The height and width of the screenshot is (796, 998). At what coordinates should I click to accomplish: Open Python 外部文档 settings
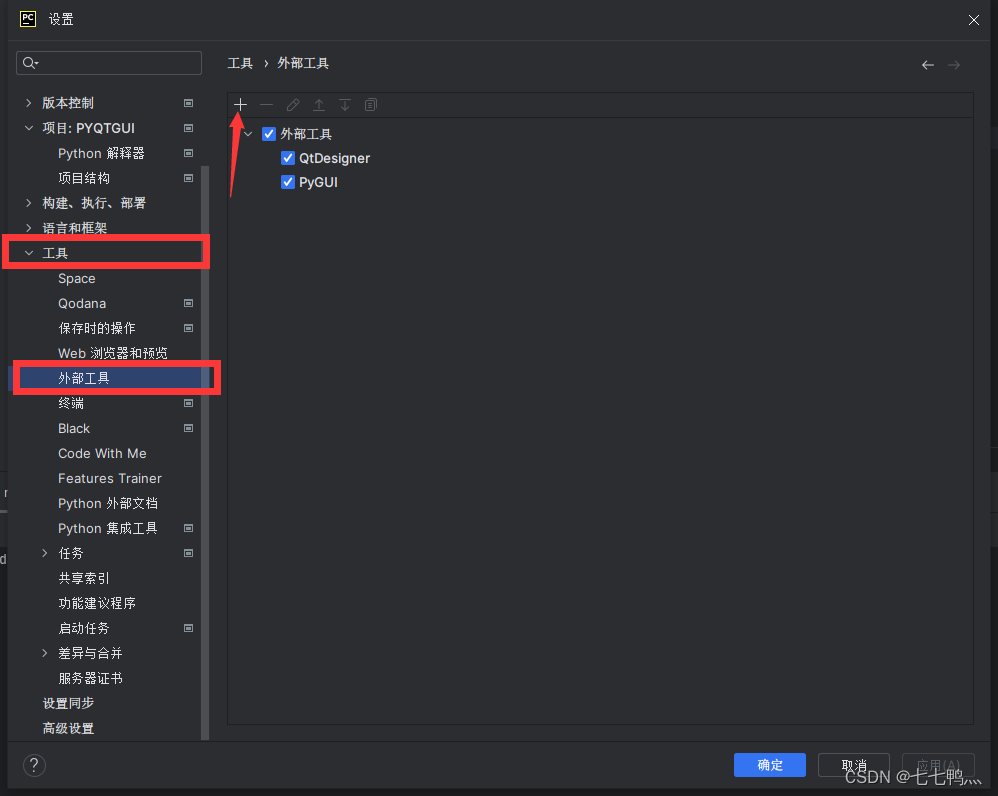click(x=108, y=503)
